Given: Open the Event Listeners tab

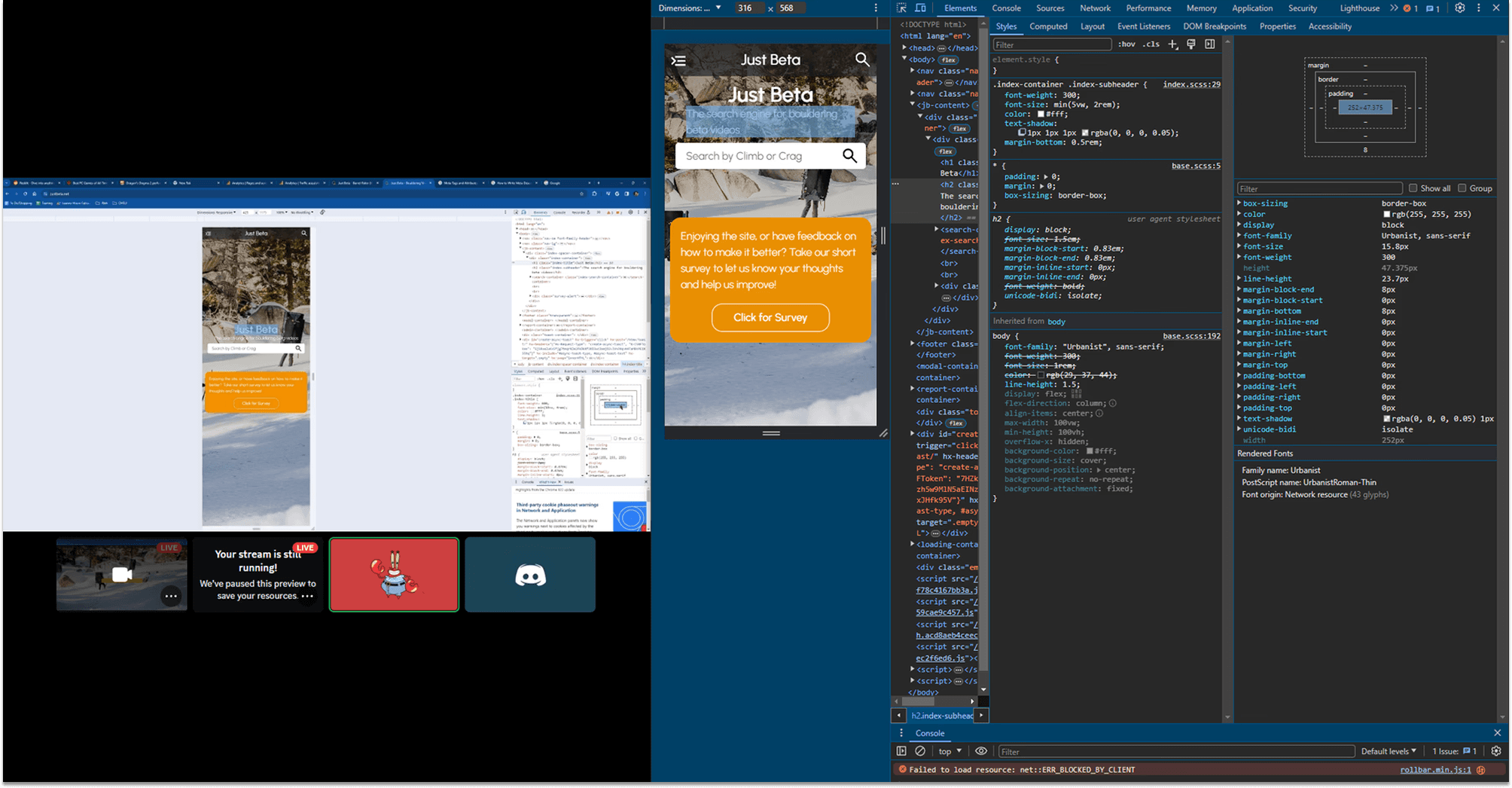Looking at the screenshot, I should [x=1143, y=26].
